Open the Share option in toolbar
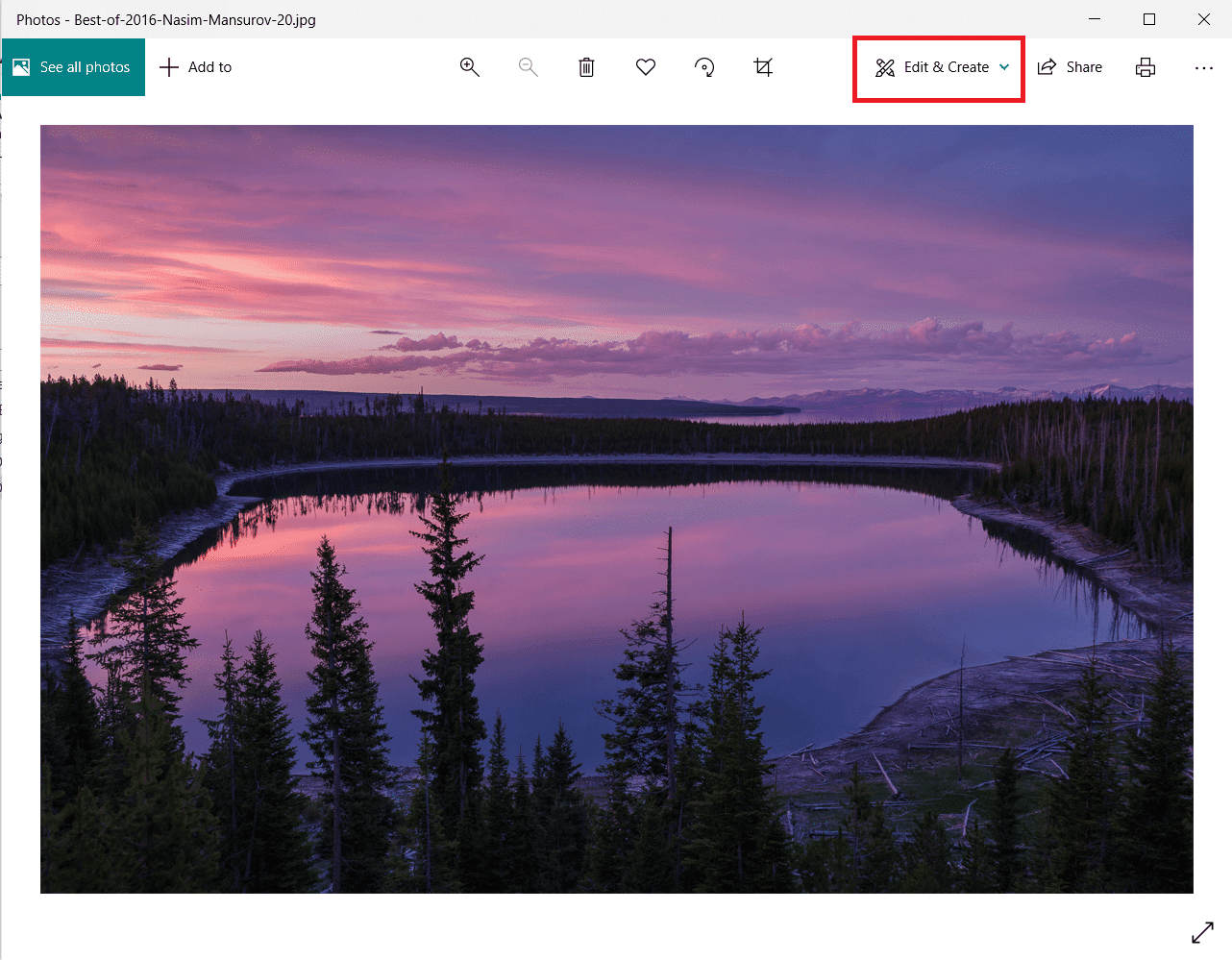 coord(1070,67)
